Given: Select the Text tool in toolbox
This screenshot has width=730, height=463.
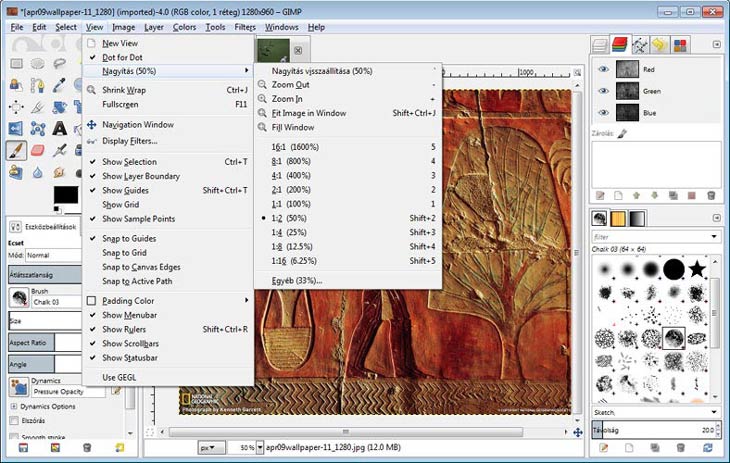Looking at the screenshot, I should pyautogui.click(x=60, y=129).
